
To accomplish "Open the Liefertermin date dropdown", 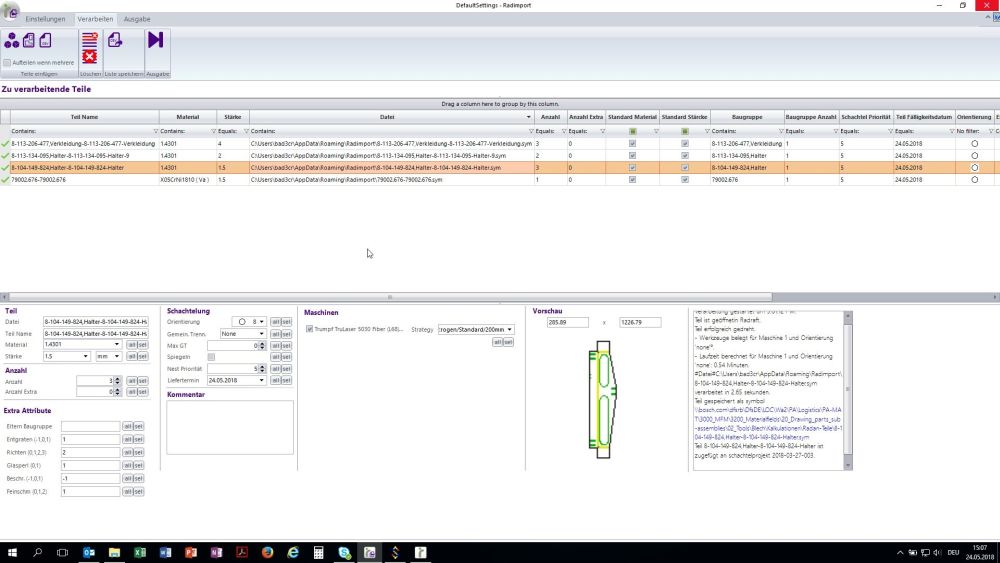I will click(263, 381).
